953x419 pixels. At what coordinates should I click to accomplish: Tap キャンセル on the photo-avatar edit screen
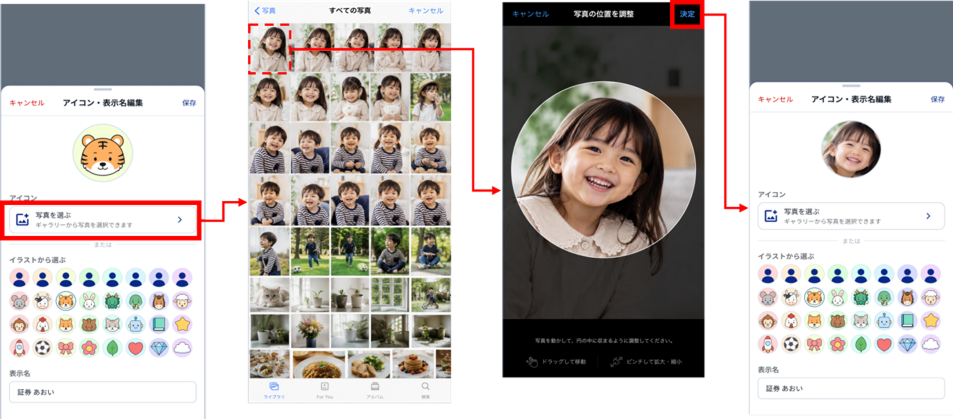point(775,99)
